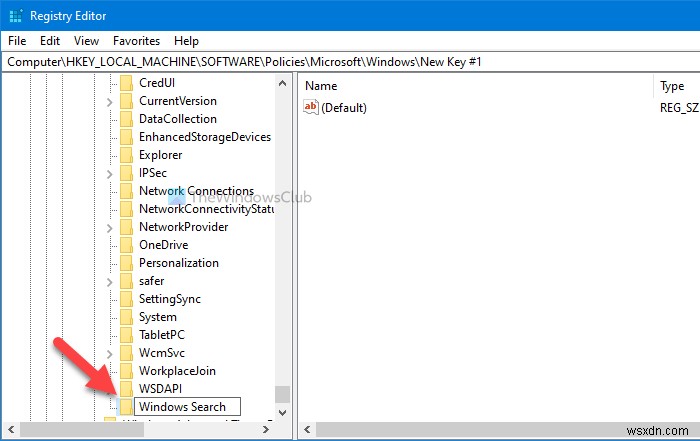Click the values pane scroll left arrow
Screen dimensions: 700x441
[x=307, y=429]
